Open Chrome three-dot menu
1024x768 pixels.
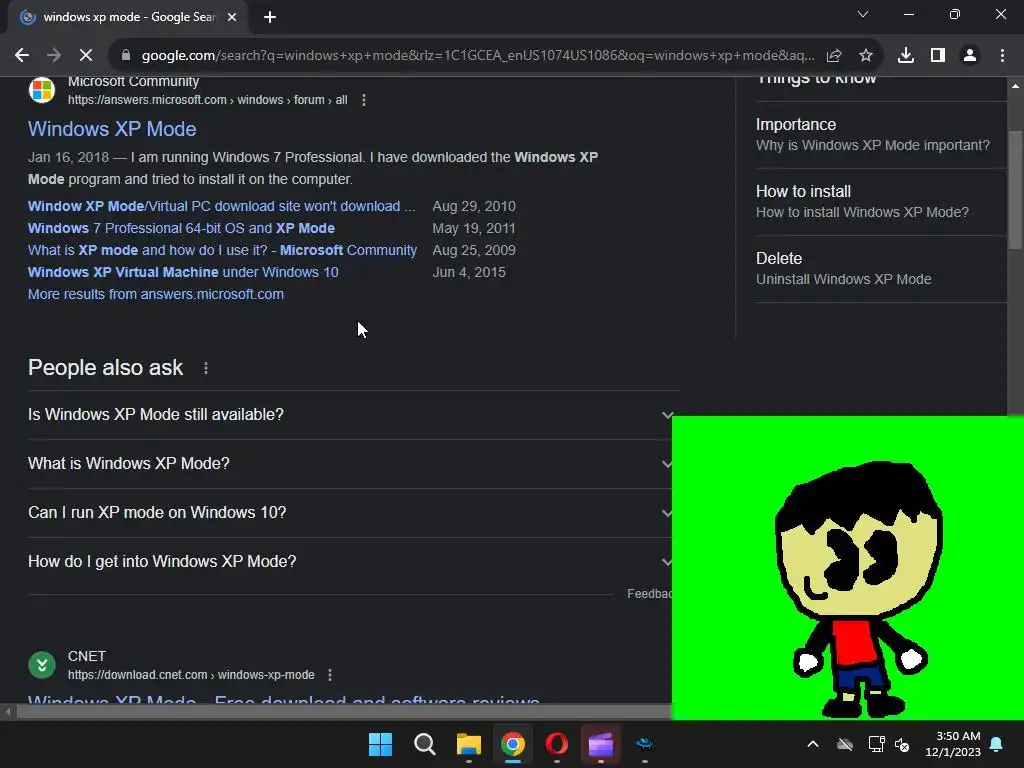(x=1002, y=56)
